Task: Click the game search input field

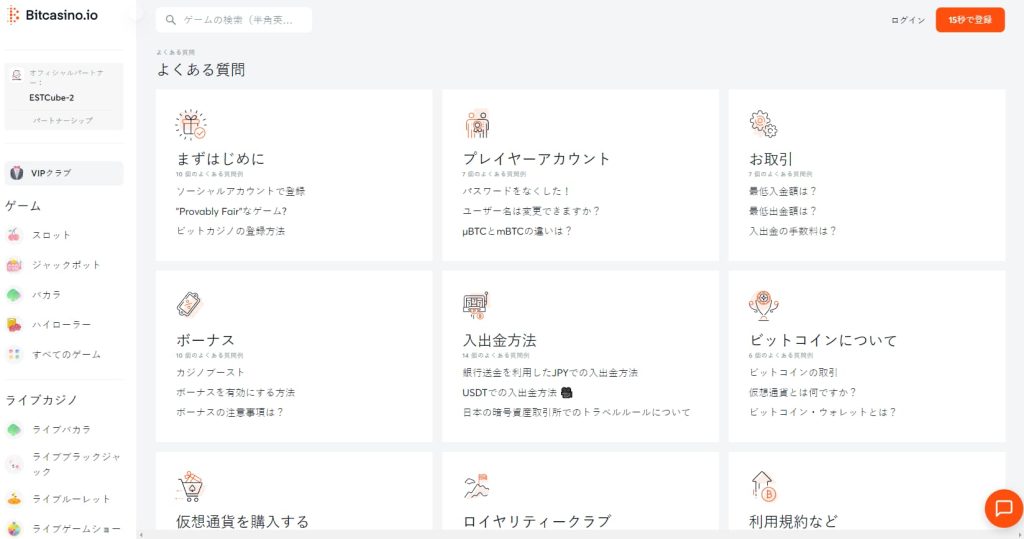Action: coord(240,20)
